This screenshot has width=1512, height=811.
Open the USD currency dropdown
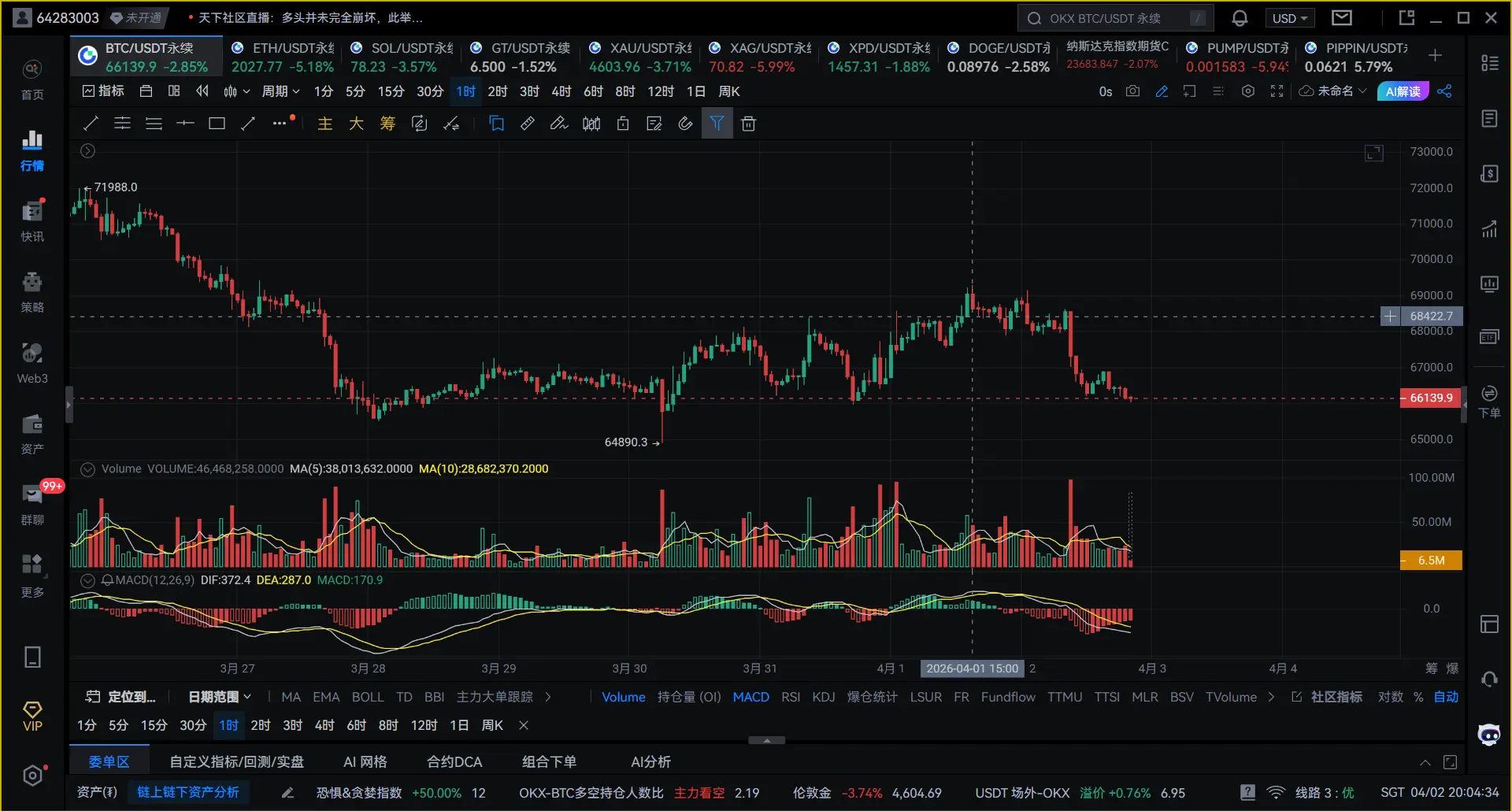coord(1290,18)
